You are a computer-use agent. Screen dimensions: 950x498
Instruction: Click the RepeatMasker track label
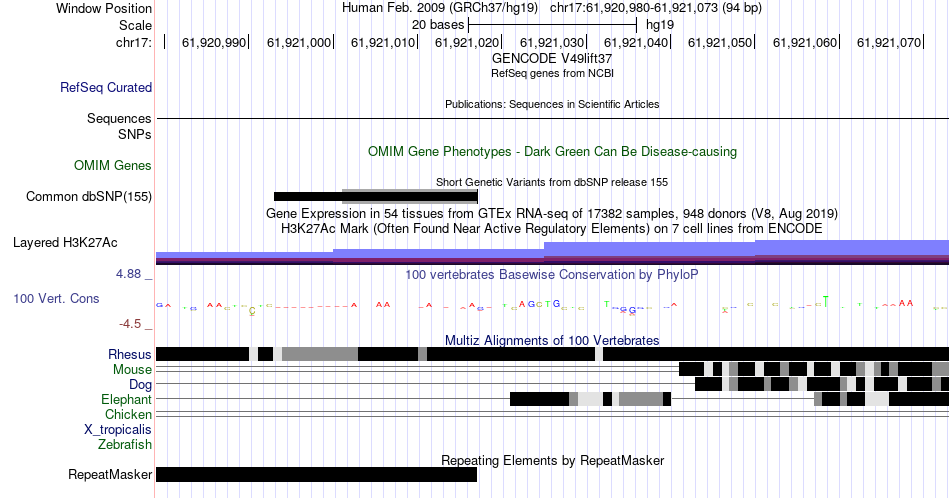coord(110,474)
